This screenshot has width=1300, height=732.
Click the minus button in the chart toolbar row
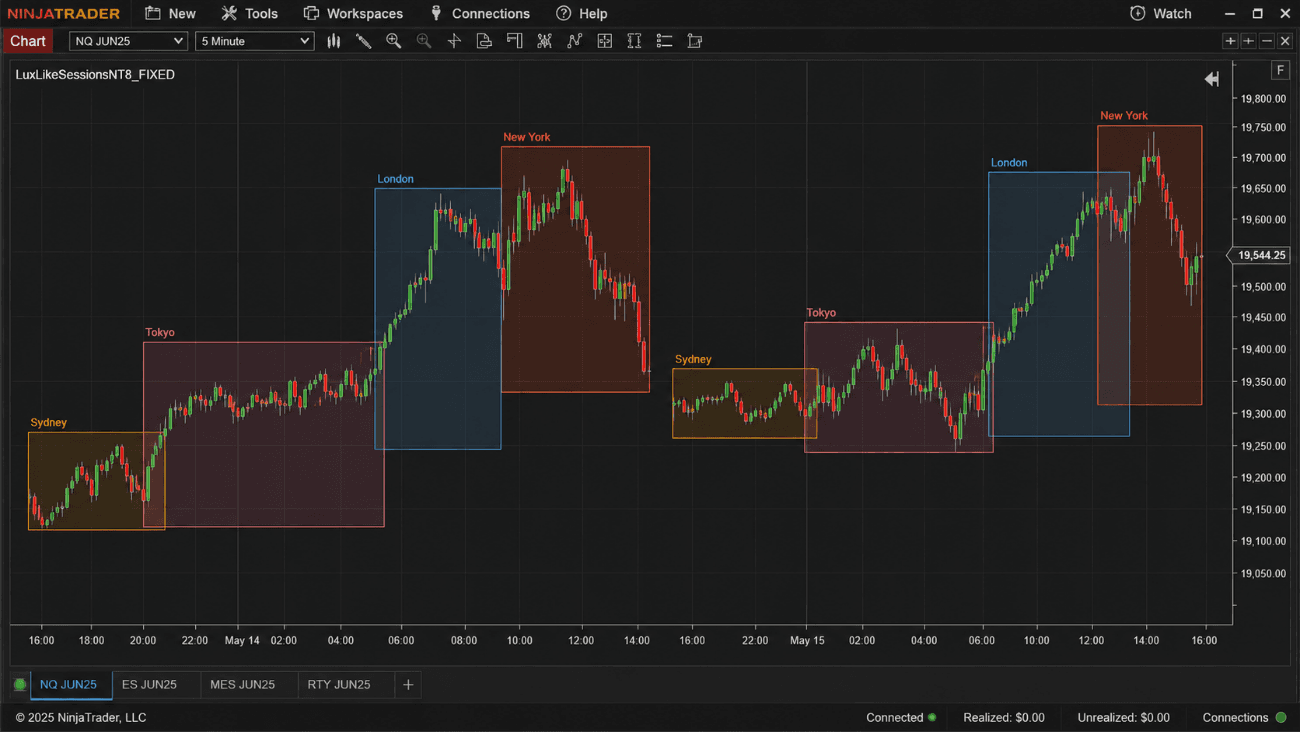[x=1267, y=41]
